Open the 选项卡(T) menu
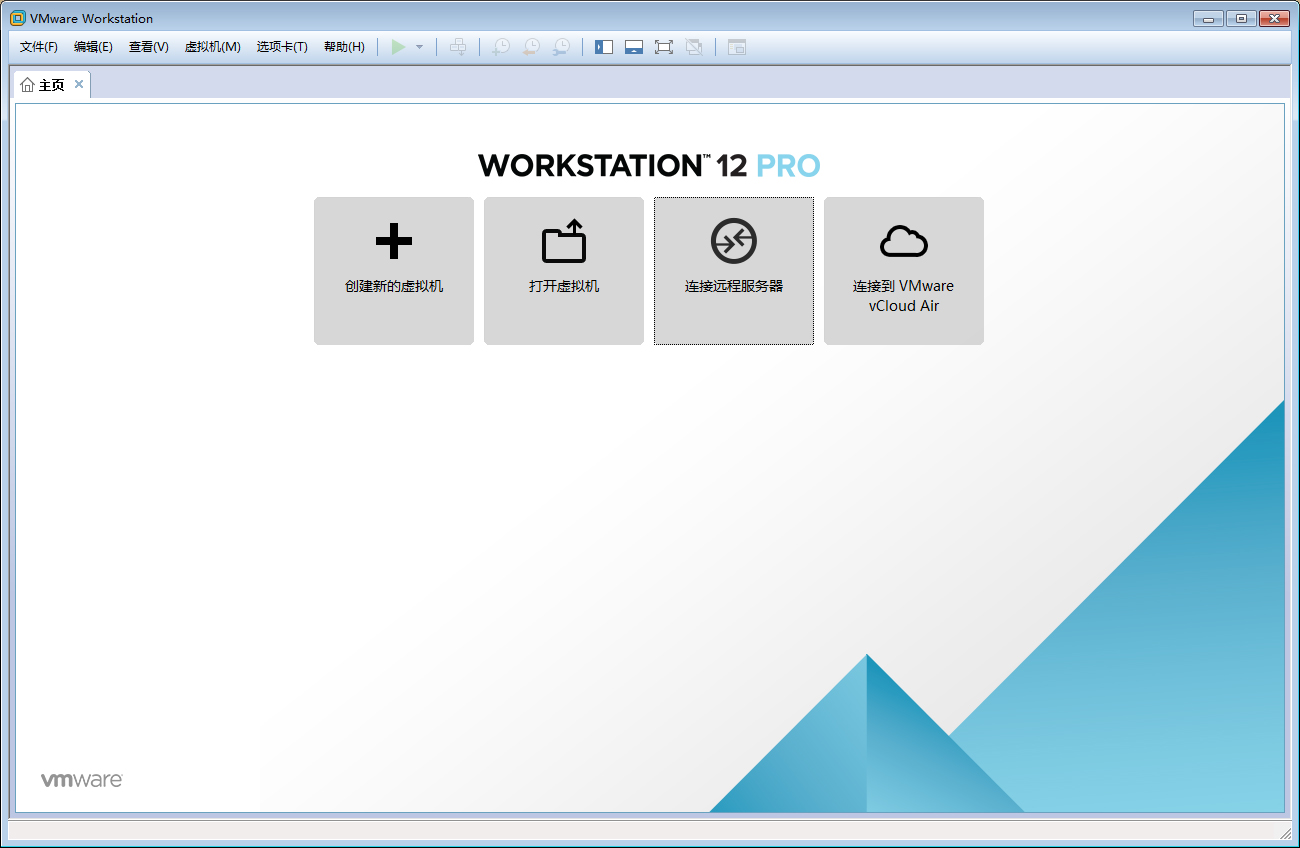The height and width of the screenshot is (848, 1300). coord(282,46)
